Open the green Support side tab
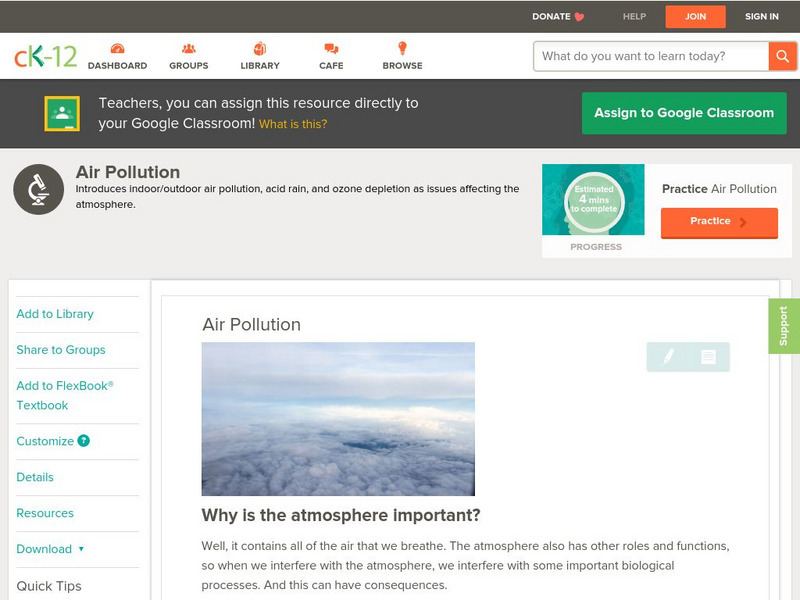Image resolution: width=800 pixels, height=600 pixels. coord(784,326)
